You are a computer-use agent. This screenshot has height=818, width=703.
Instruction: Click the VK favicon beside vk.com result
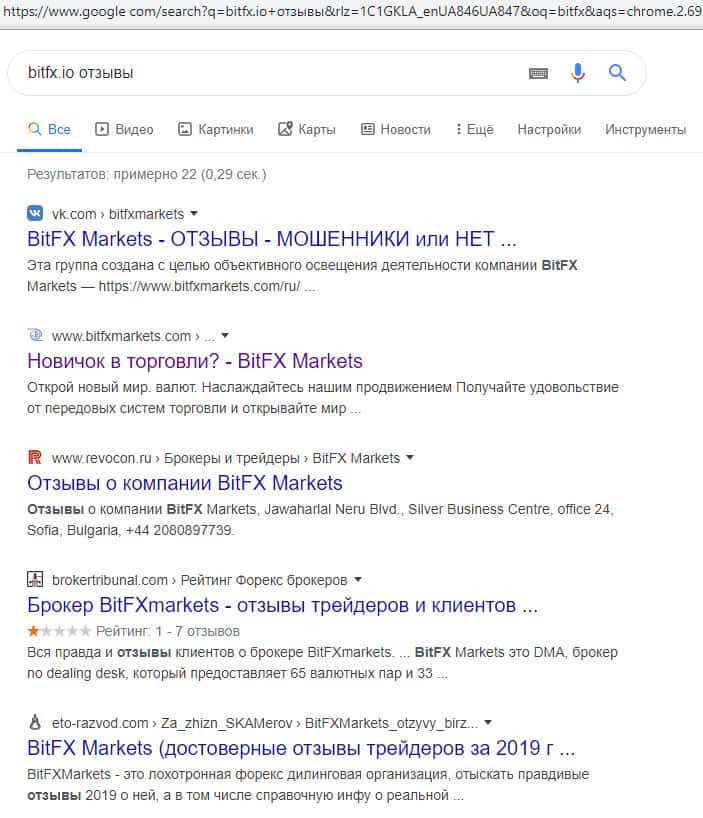point(35,213)
